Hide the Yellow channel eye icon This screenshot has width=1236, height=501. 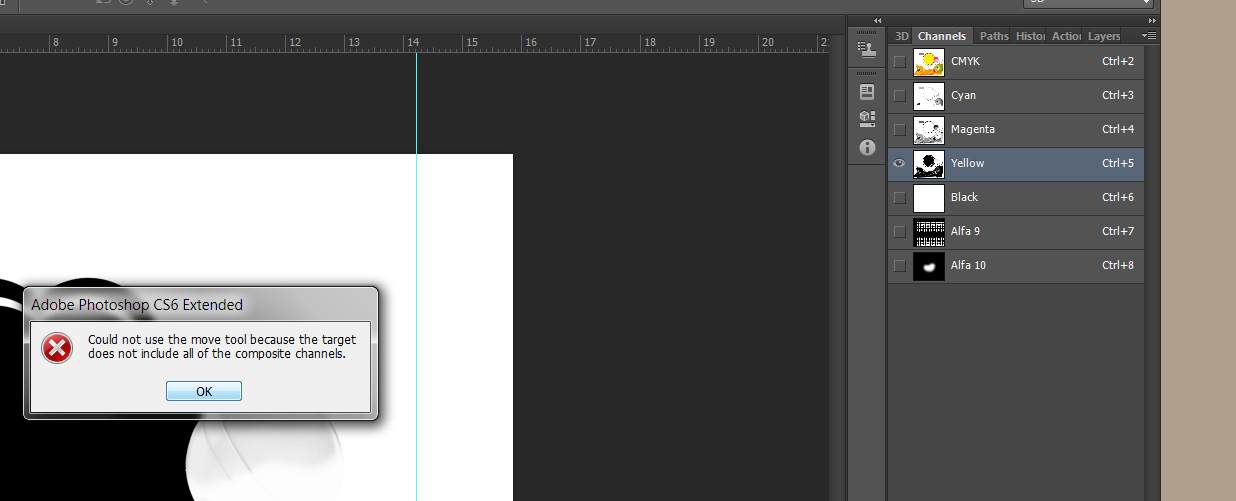click(899, 163)
